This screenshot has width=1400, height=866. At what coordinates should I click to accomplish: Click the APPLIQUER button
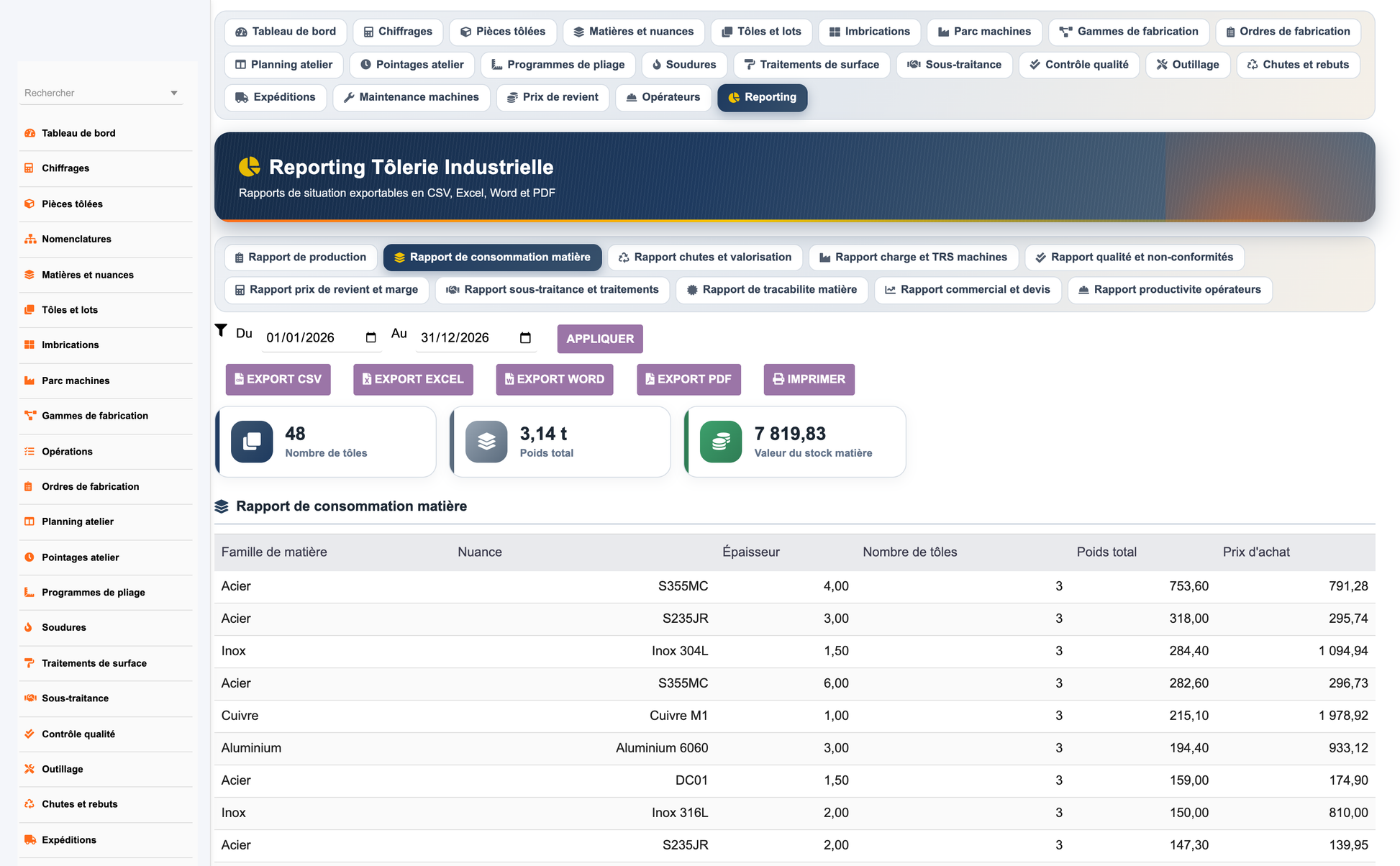(600, 339)
